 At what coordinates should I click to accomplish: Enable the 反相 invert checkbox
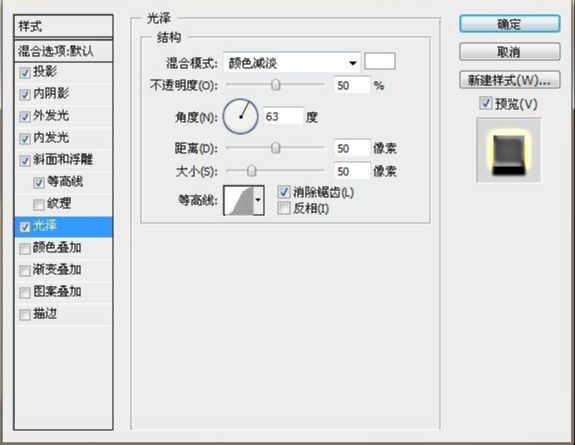[x=283, y=208]
